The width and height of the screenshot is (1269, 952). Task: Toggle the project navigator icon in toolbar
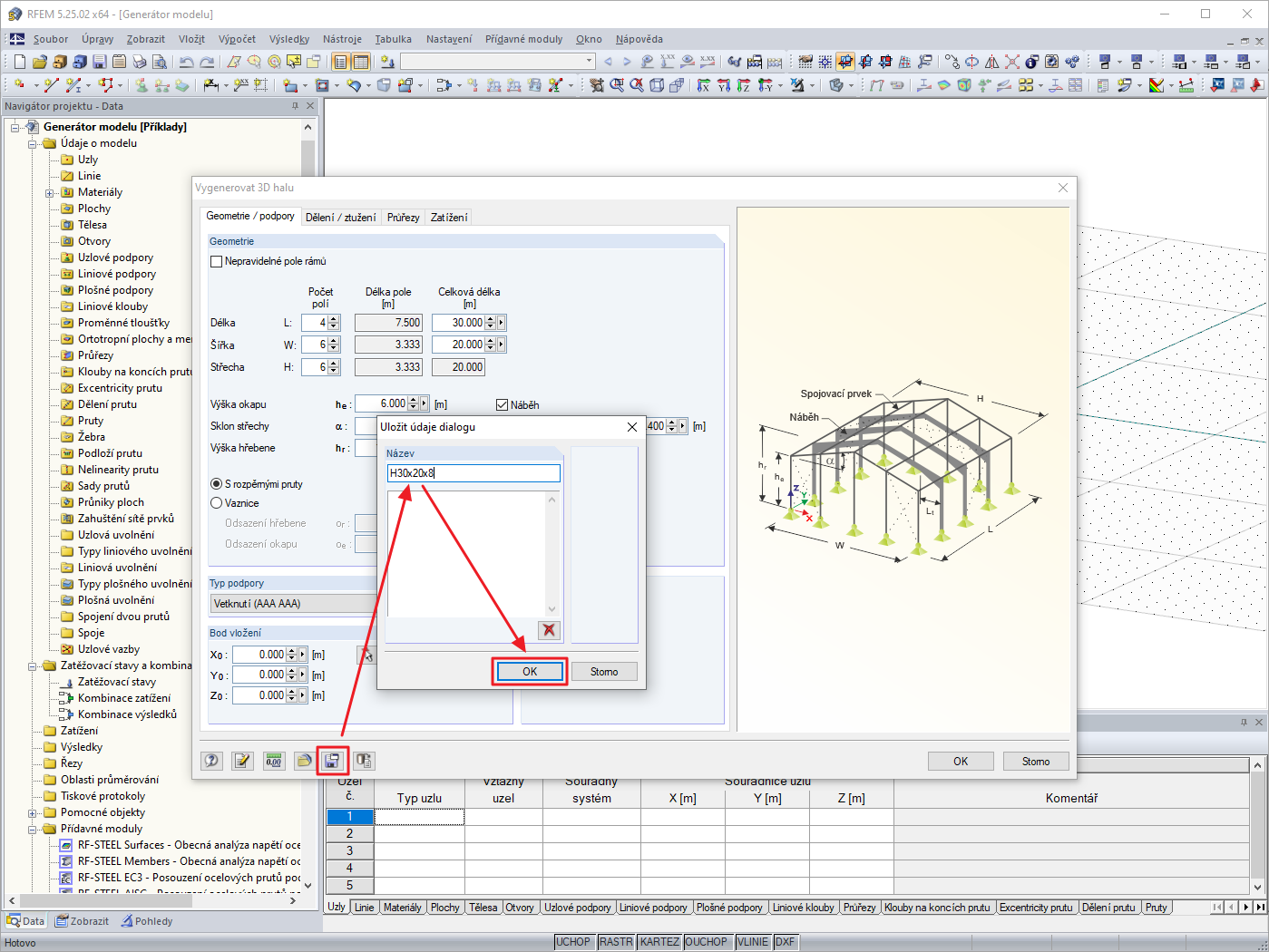[x=340, y=62]
